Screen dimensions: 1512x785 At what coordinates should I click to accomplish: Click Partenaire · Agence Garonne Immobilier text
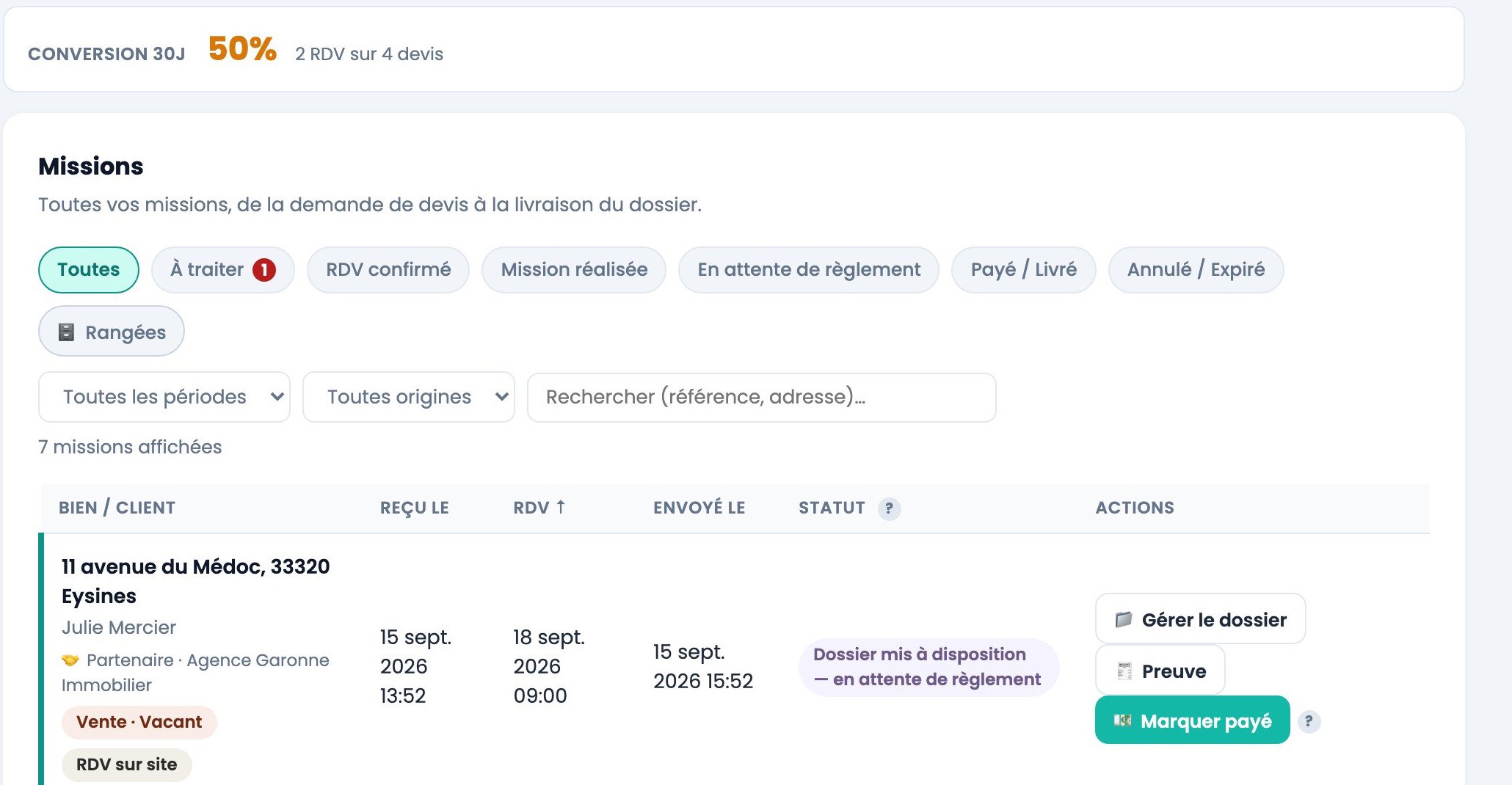pos(195,672)
